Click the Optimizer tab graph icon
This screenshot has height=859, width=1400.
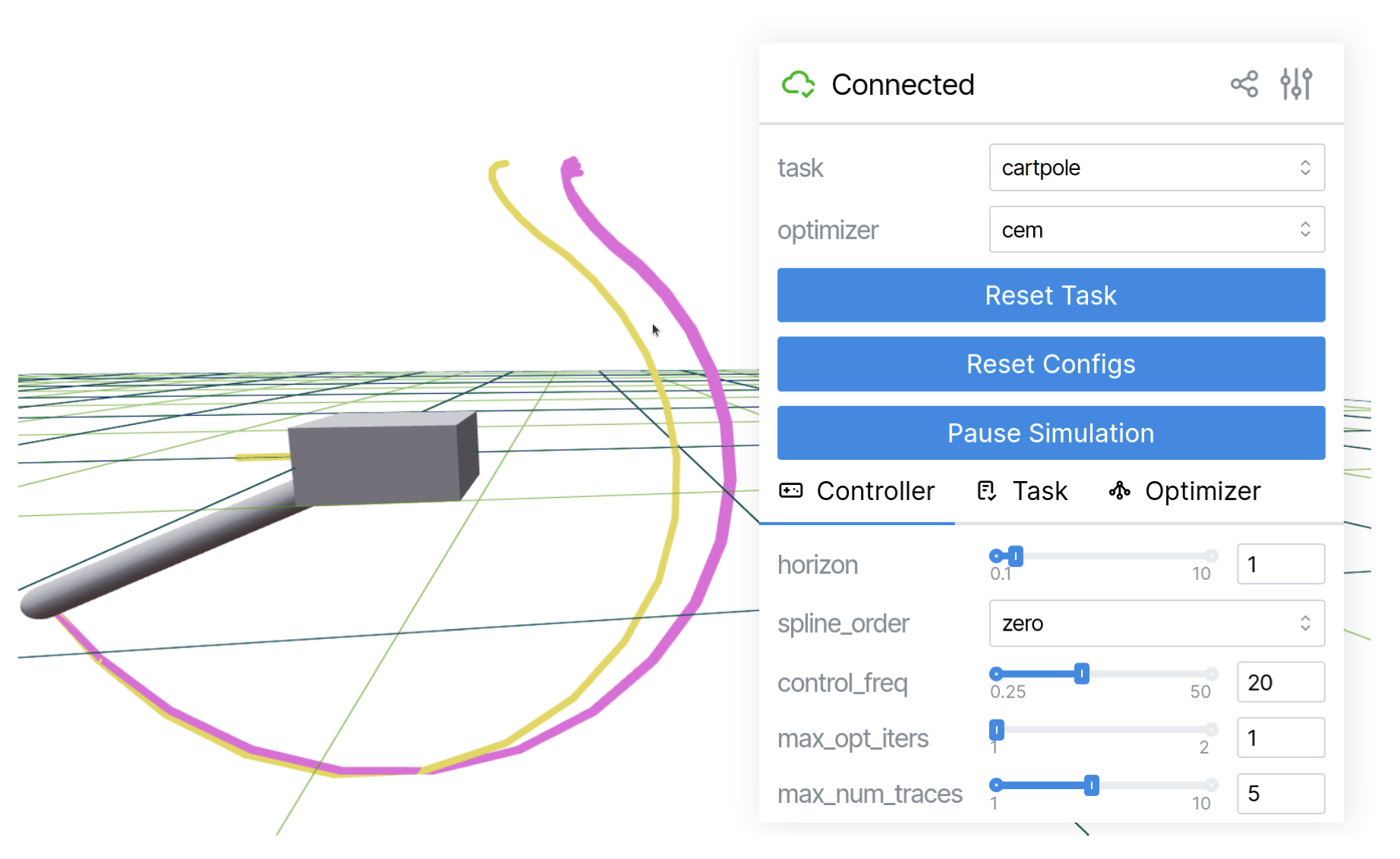[x=1119, y=491]
